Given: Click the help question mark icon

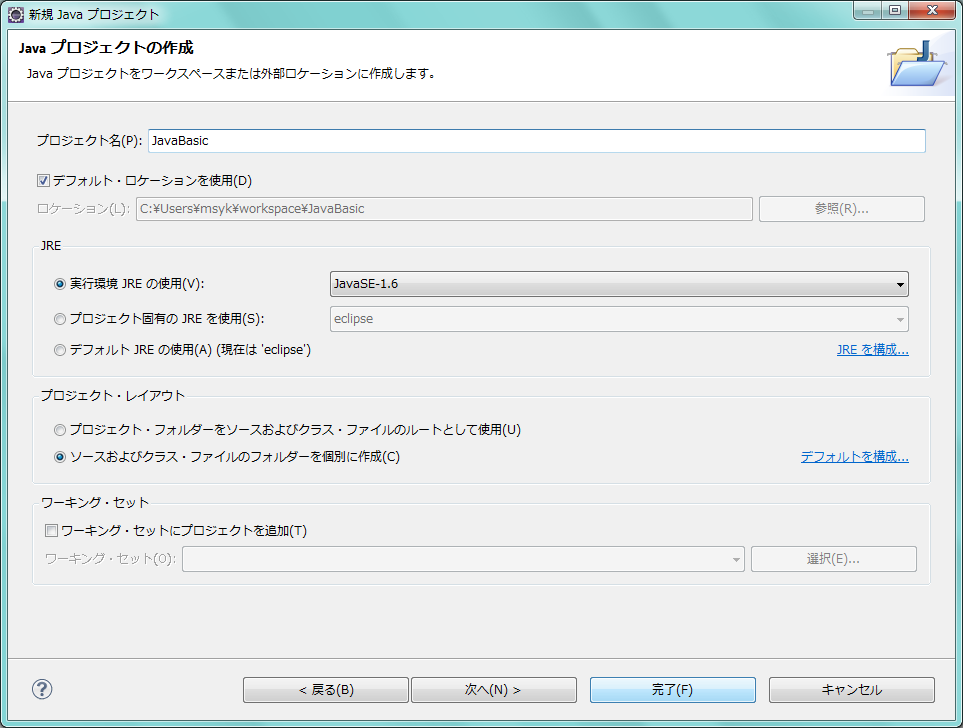Looking at the screenshot, I should 42,689.
